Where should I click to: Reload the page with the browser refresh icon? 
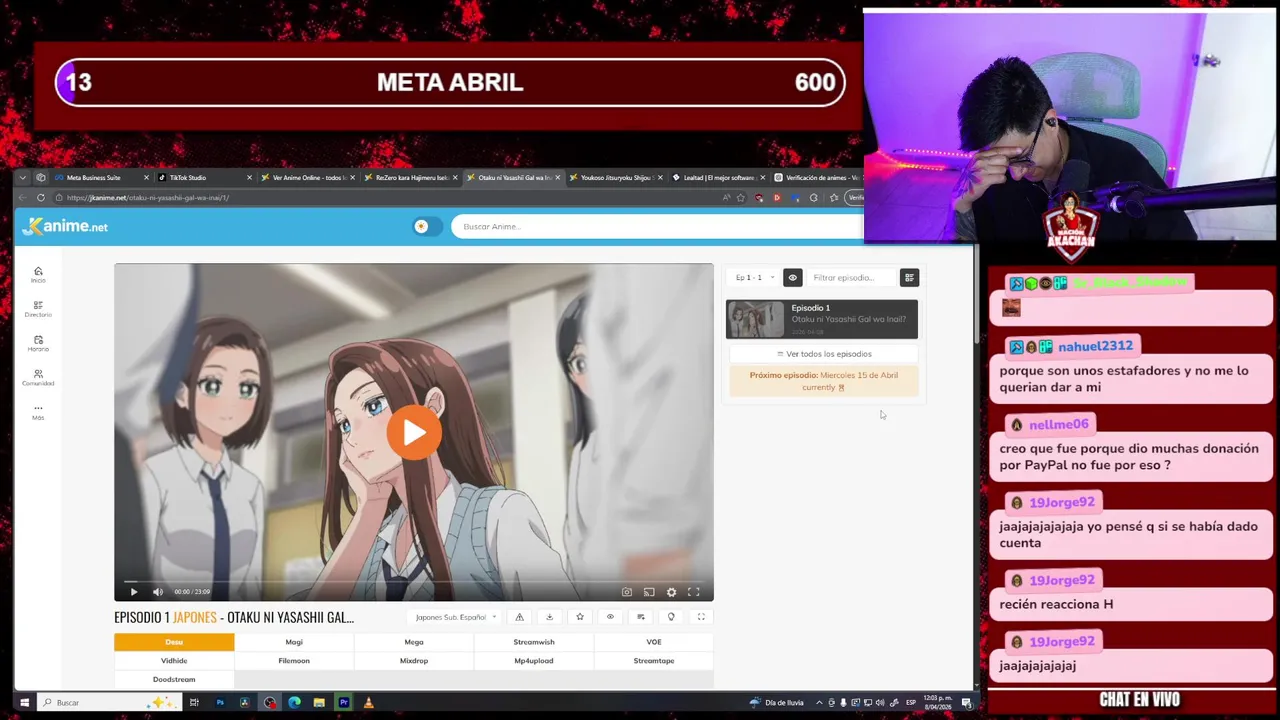[x=40, y=198]
